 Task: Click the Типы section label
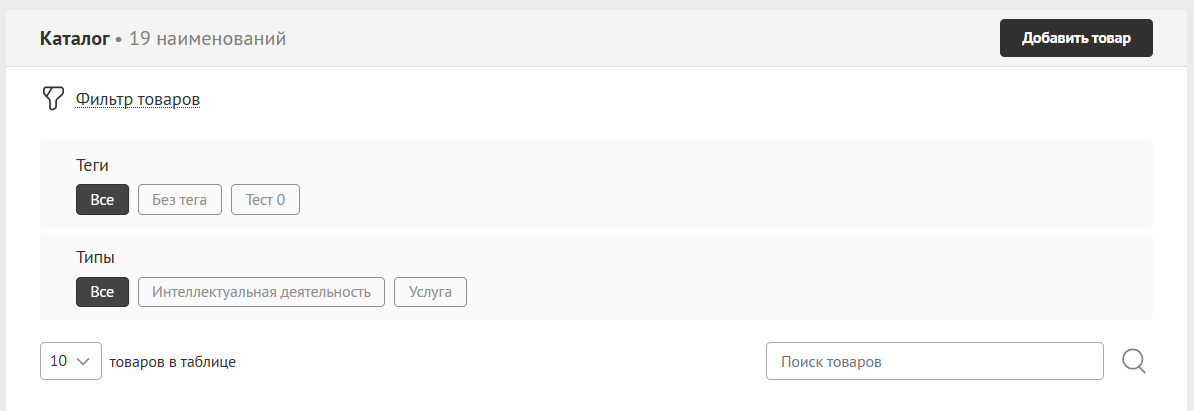95,257
